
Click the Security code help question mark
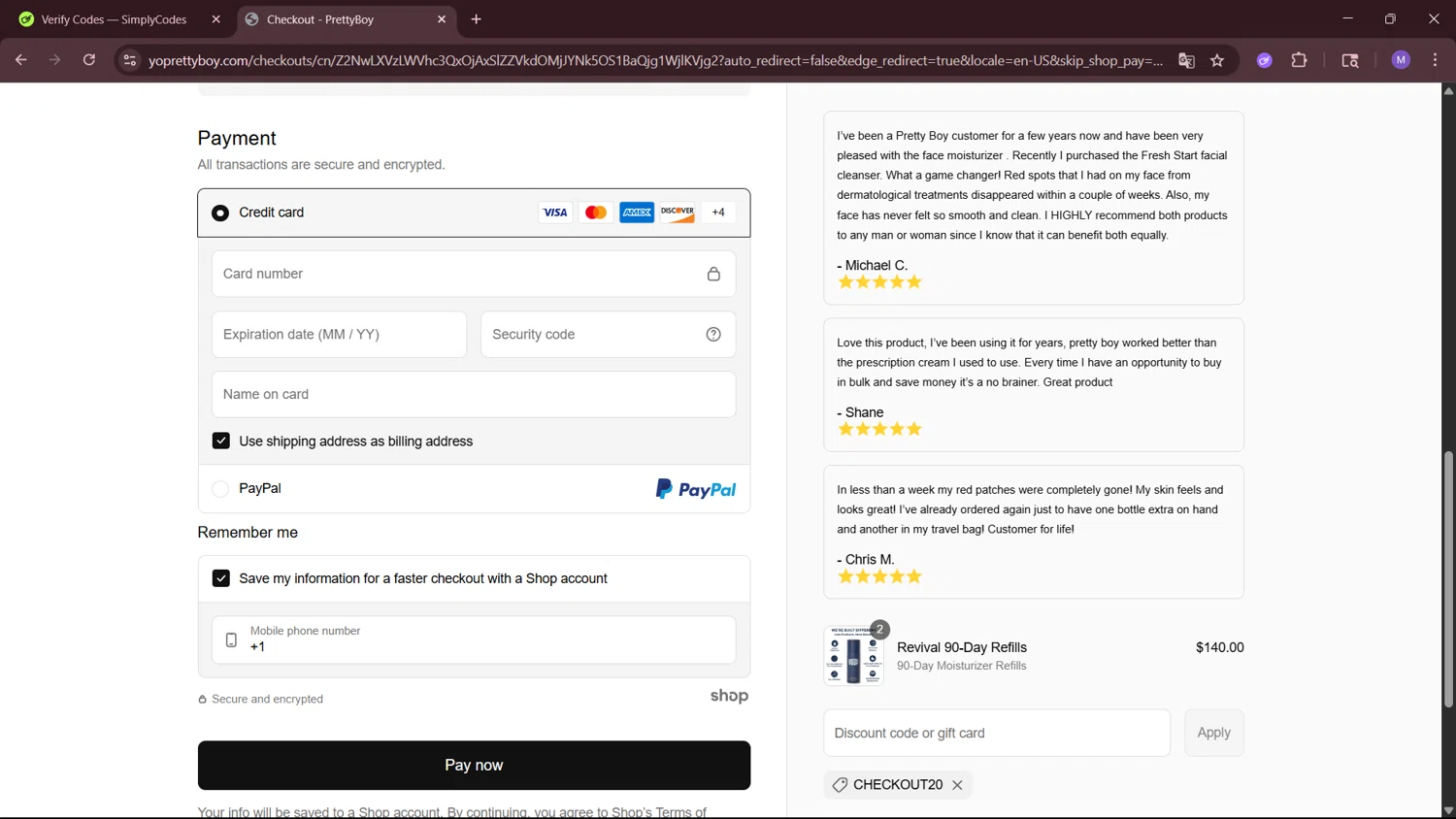tap(713, 335)
